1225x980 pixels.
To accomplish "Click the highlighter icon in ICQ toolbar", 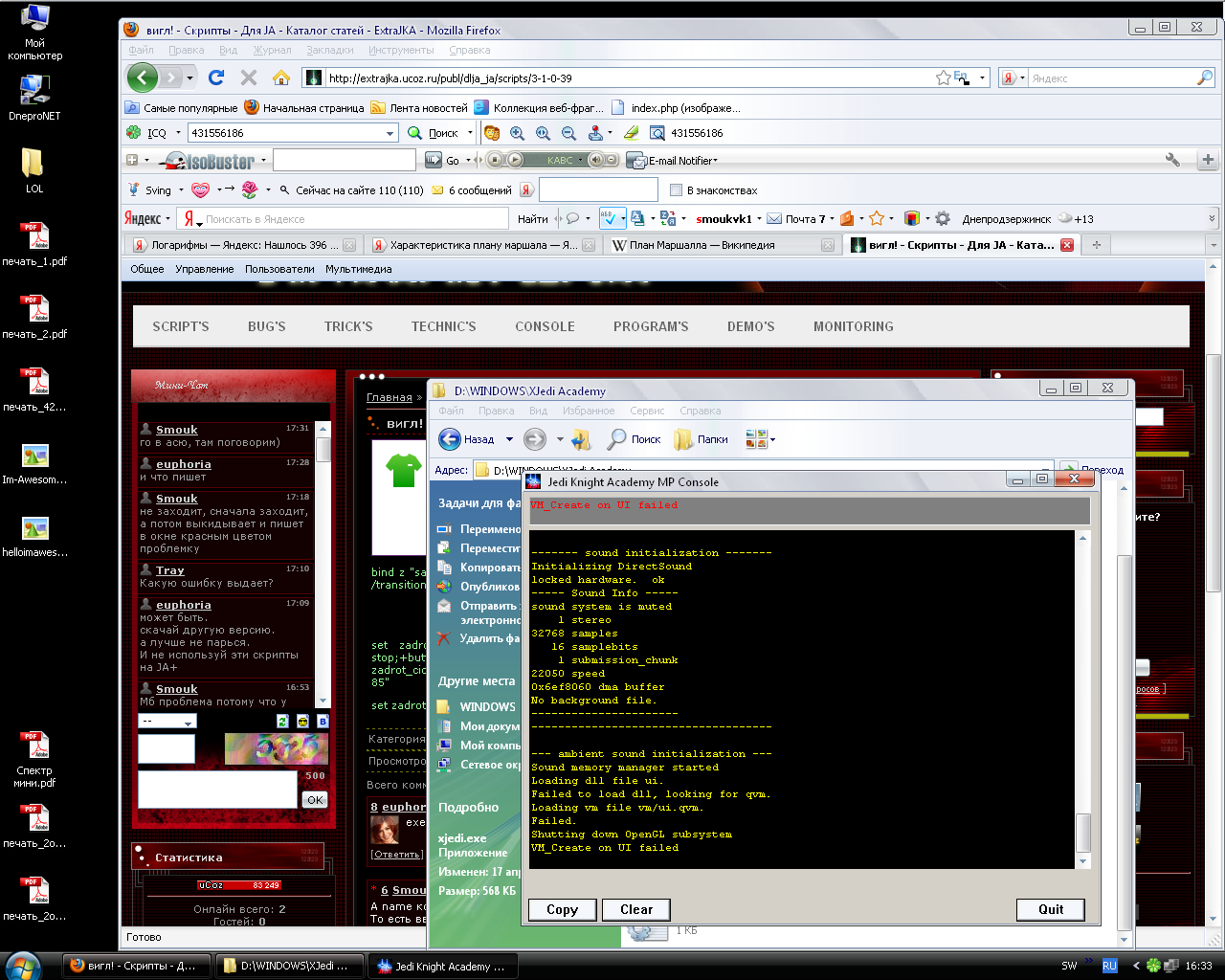I will coord(631,133).
